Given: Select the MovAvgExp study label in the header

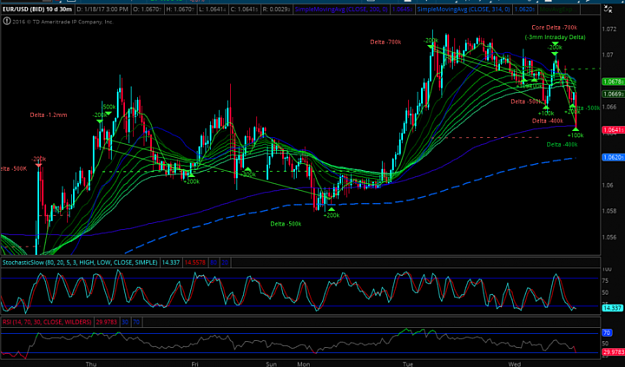Looking at the screenshot, I should tap(556, 9).
